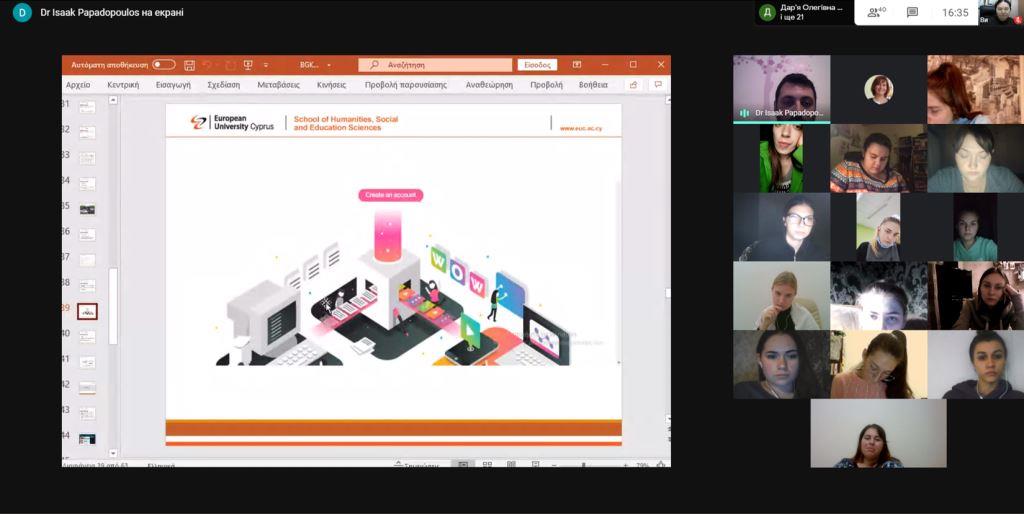The width and height of the screenshot is (1024, 514).
Task: Open the meeting chat panel
Action: click(912, 12)
